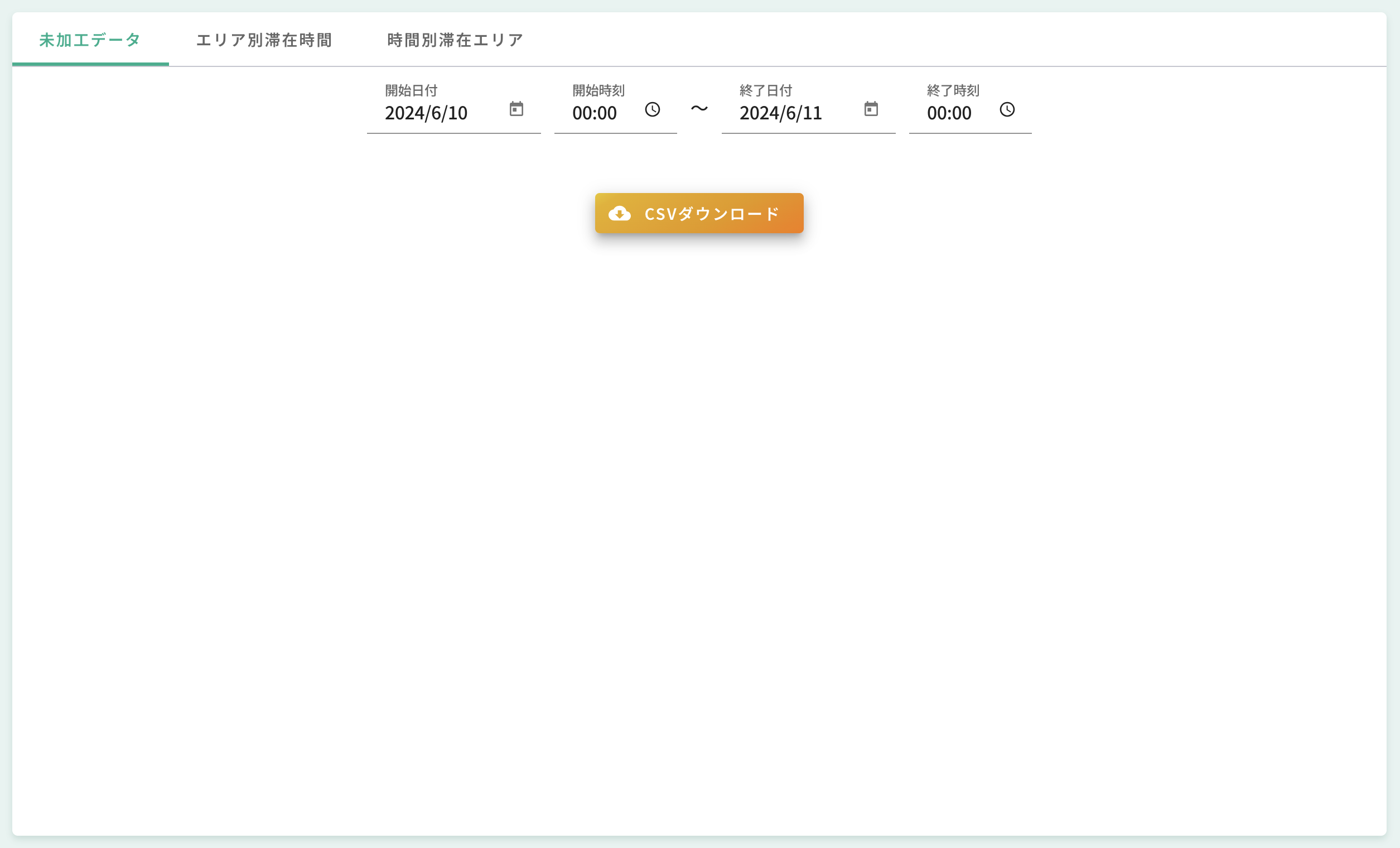Viewport: 1400px width, 848px height.
Task: Click the start time 00:00 value
Action: [x=595, y=113]
